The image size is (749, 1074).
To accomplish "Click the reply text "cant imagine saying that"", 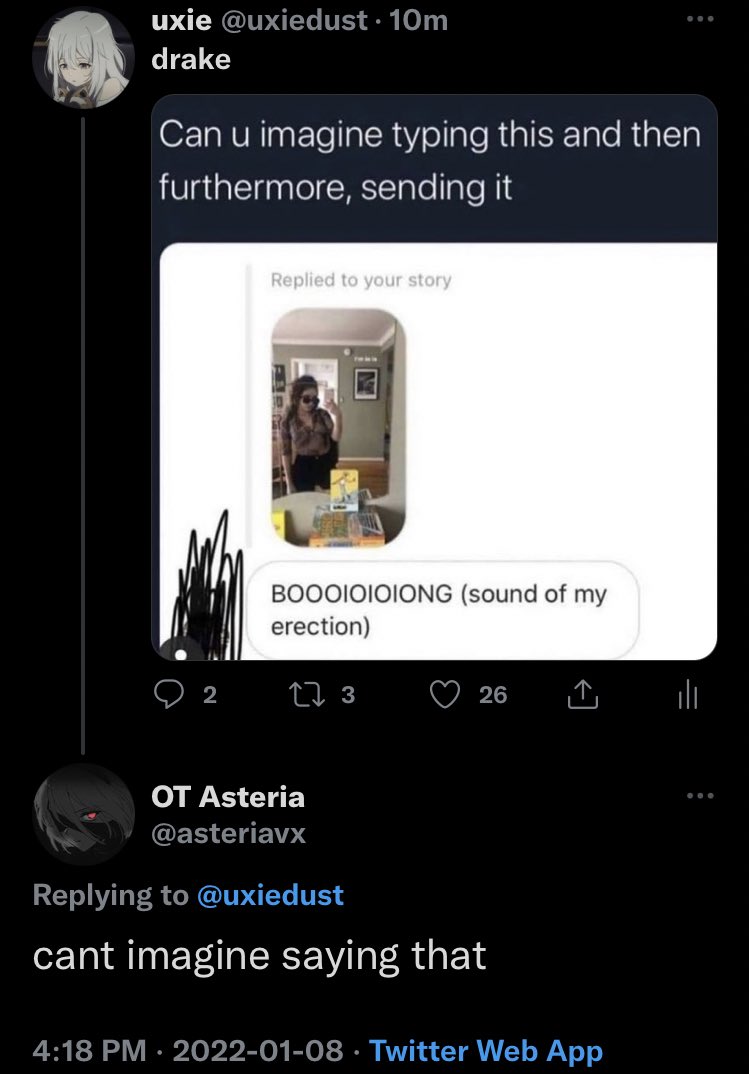I will click(x=259, y=956).
